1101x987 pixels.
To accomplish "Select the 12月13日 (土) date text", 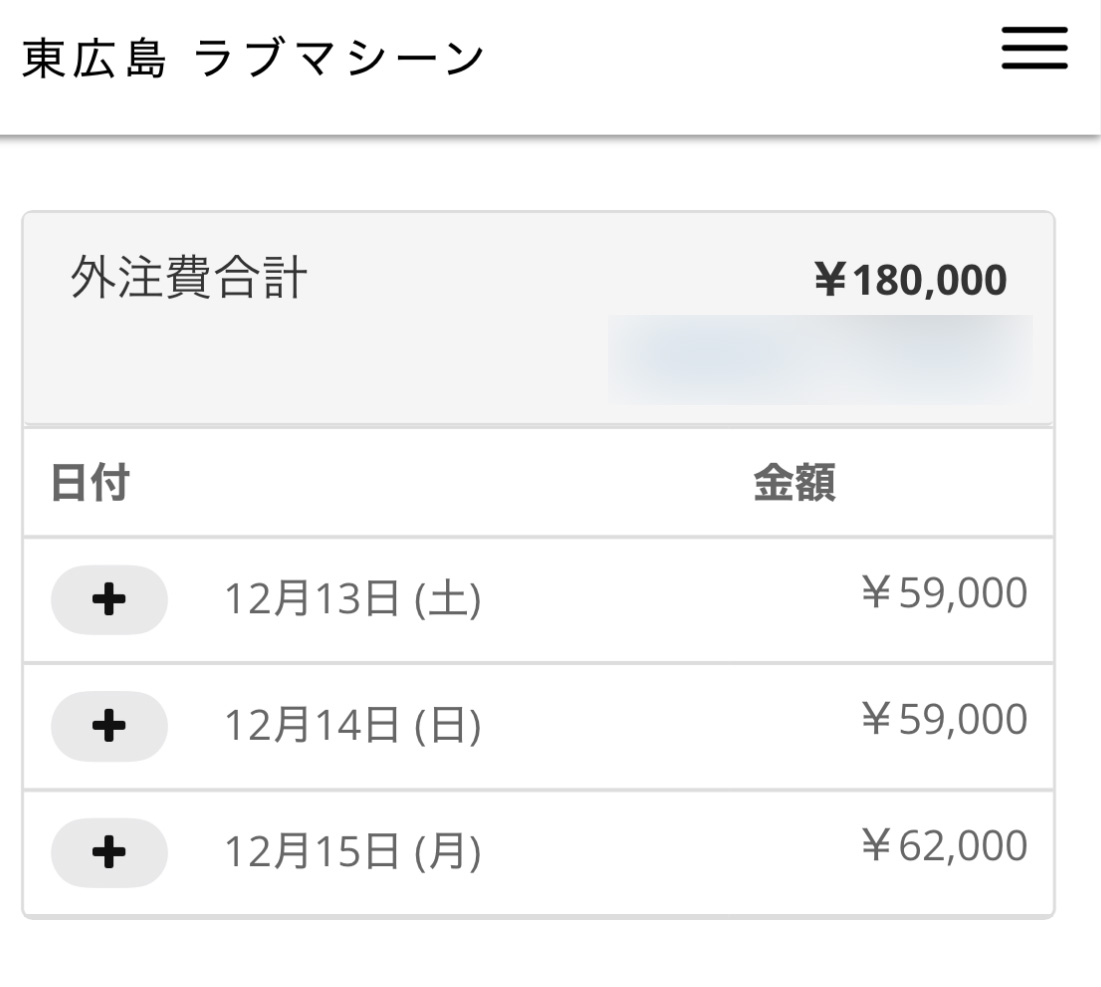I will (x=352, y=601).
